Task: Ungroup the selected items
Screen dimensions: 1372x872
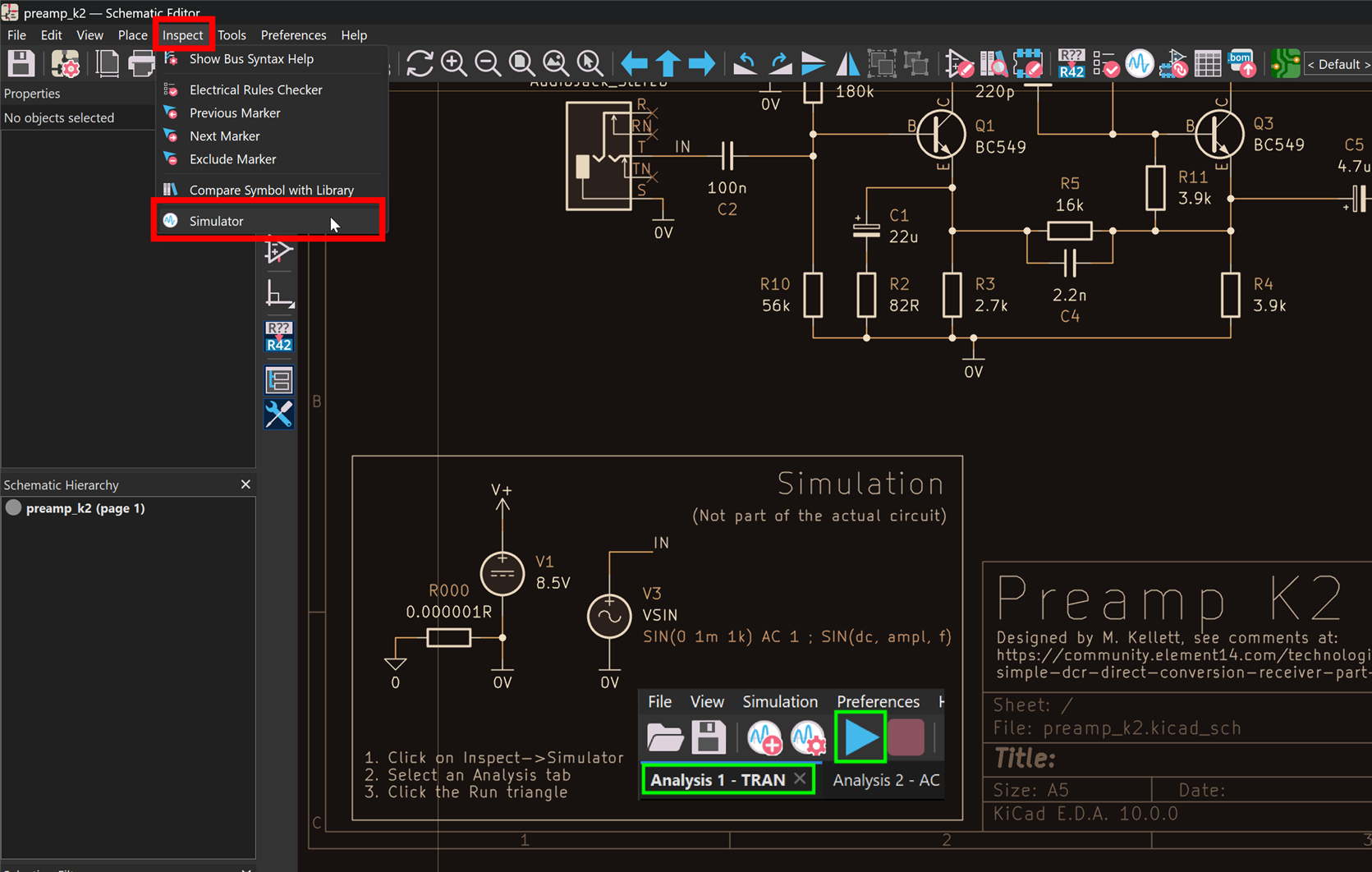Action: (x=915, y=63)
